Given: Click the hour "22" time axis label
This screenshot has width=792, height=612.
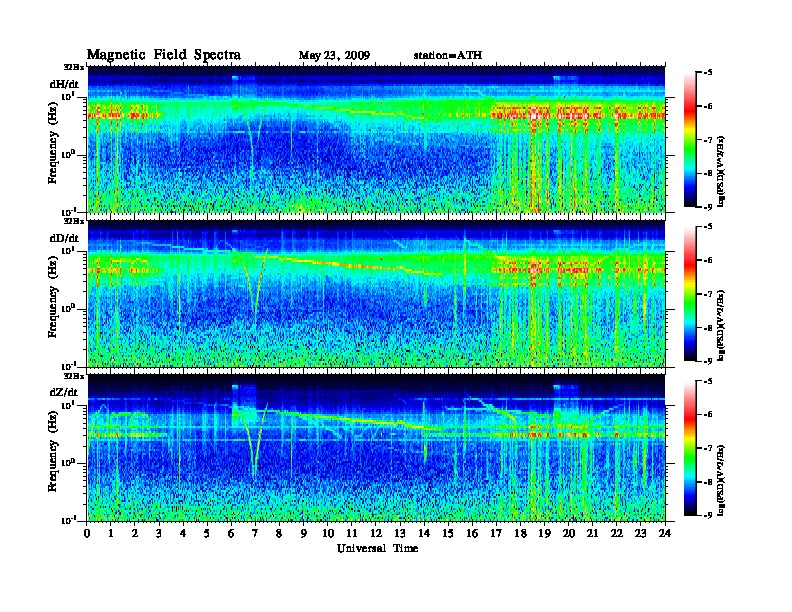Looking at the screenshot, I should click(617, 534).
